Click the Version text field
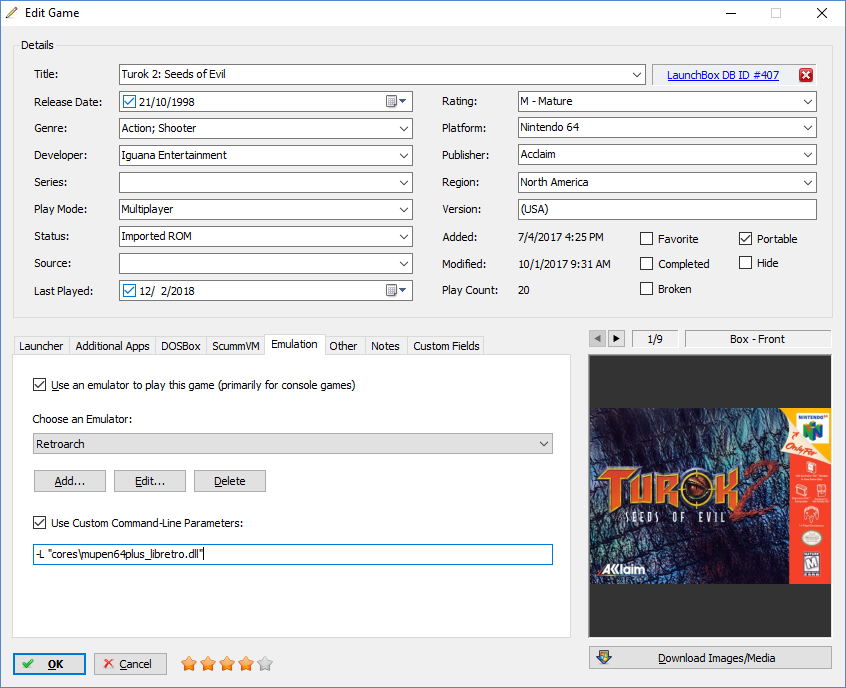846x688 pixels. click(667, 209)
